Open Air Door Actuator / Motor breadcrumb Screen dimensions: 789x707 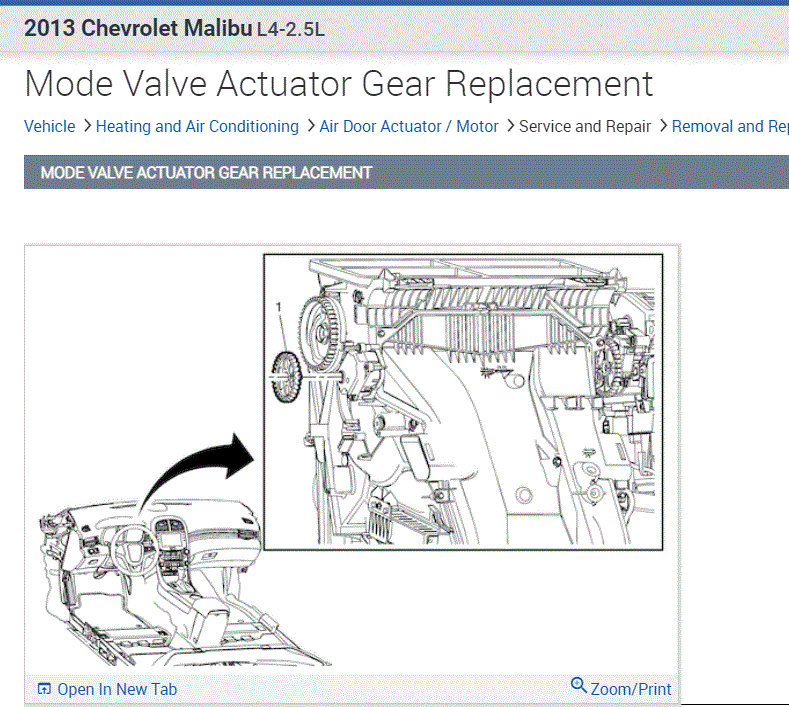point(409,126)
